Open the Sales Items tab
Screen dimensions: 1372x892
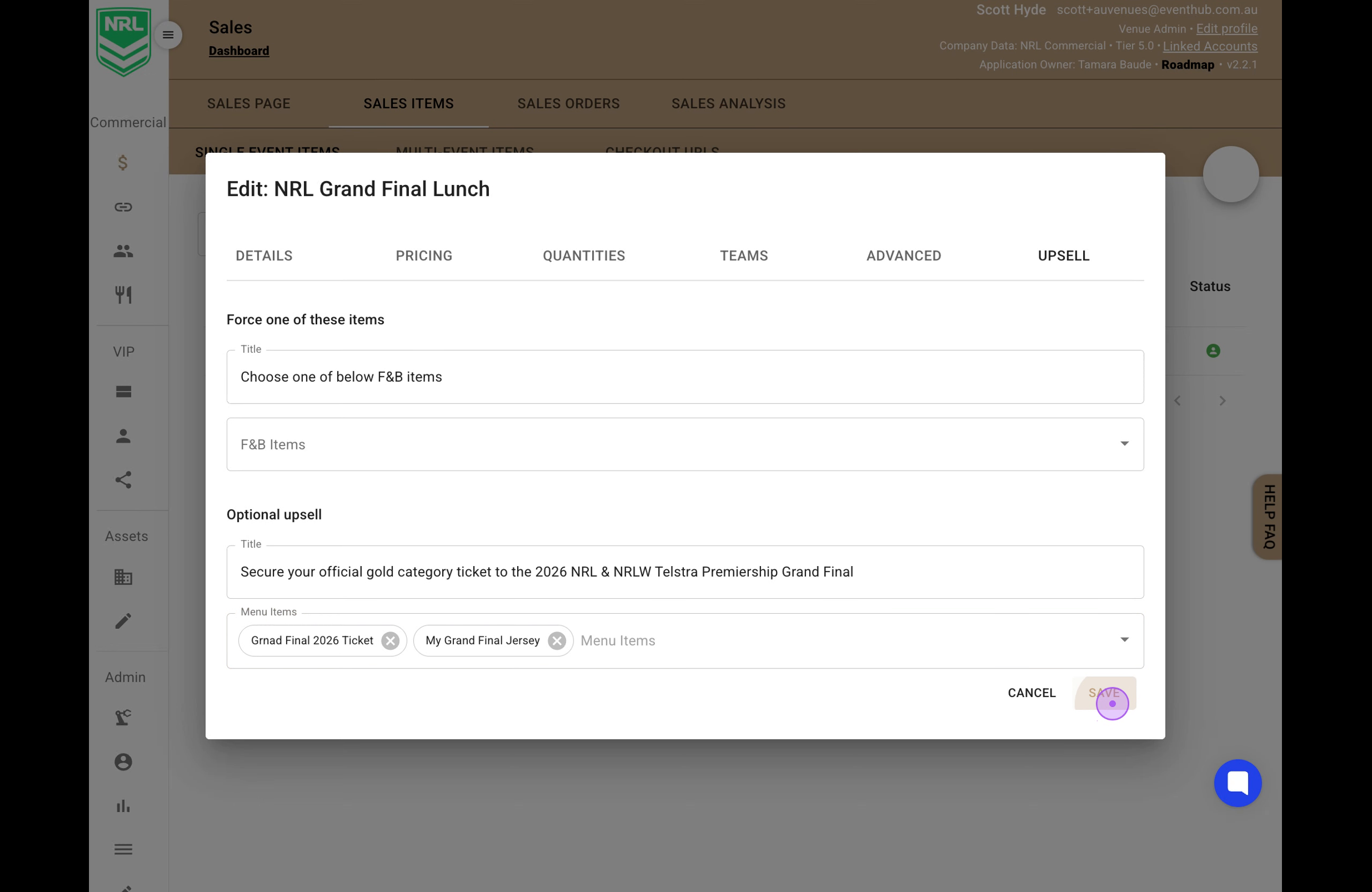click(408, 104)
